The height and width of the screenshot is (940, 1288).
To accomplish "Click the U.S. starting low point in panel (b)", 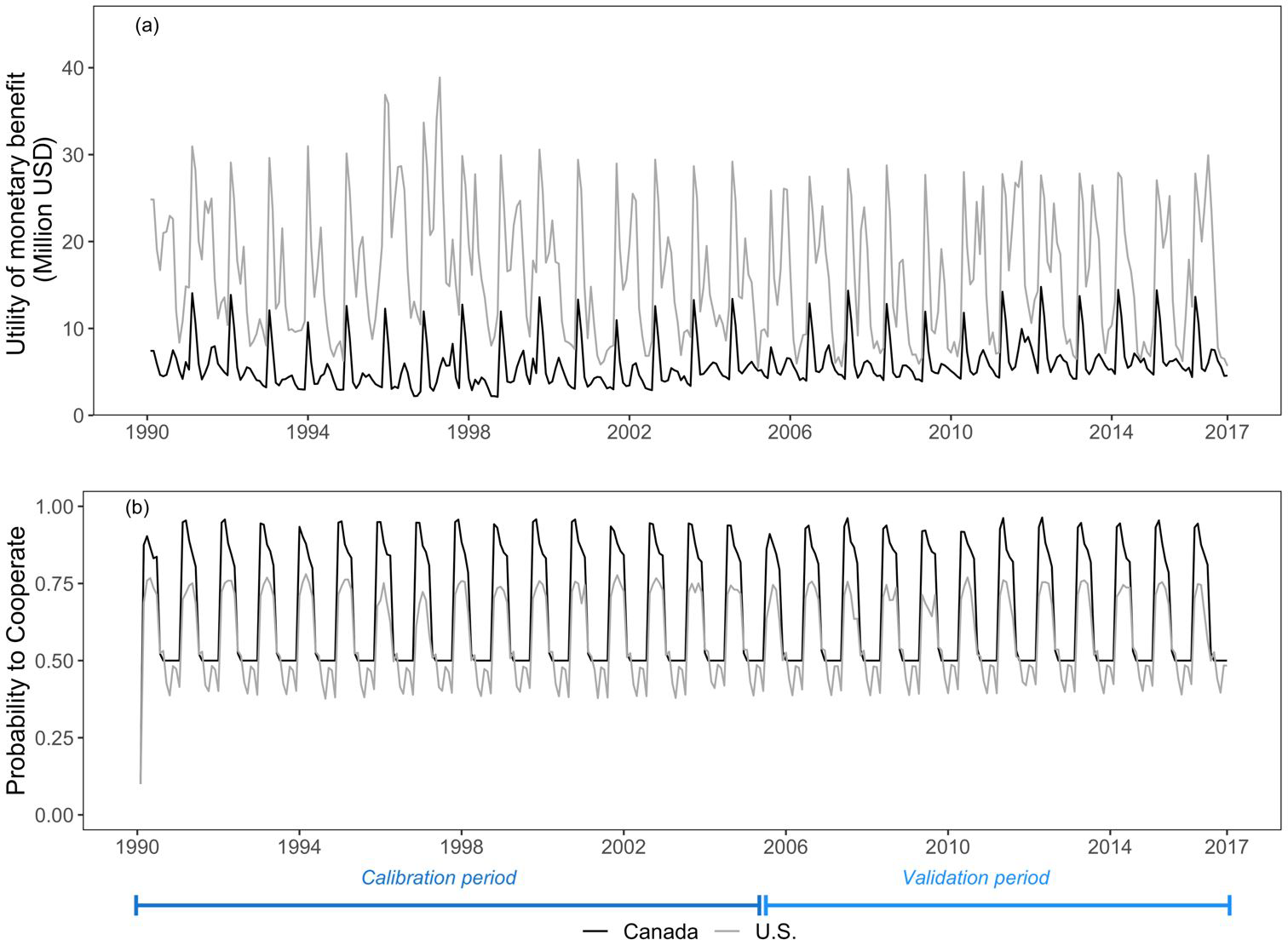I will point(141,782).
